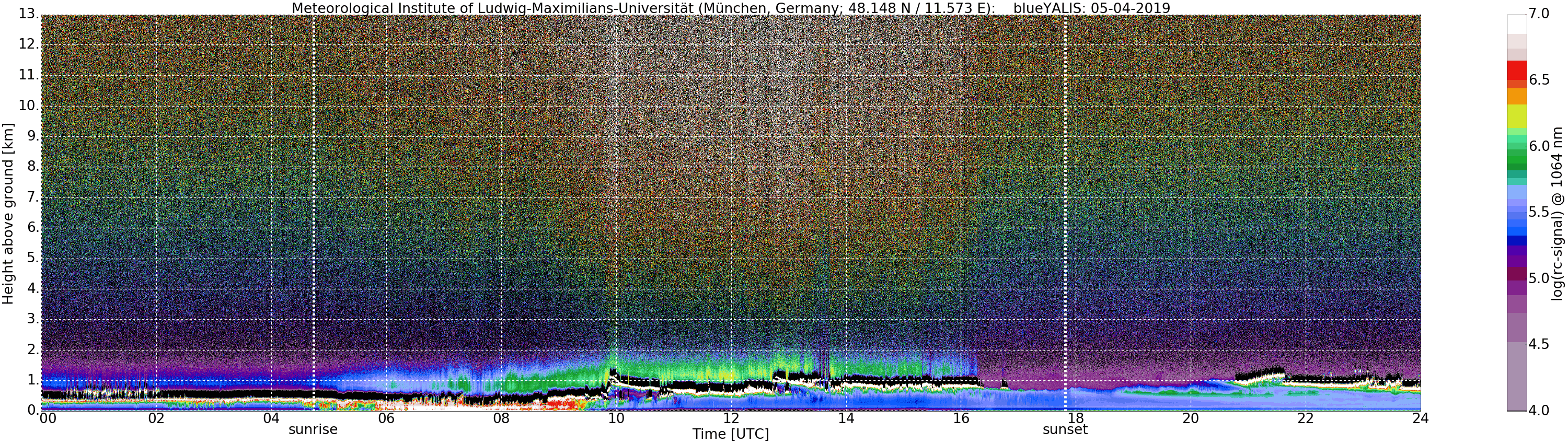1568x444 pixels.
Task: Click the x-axis tick label '02'
Action: (156, 418)
